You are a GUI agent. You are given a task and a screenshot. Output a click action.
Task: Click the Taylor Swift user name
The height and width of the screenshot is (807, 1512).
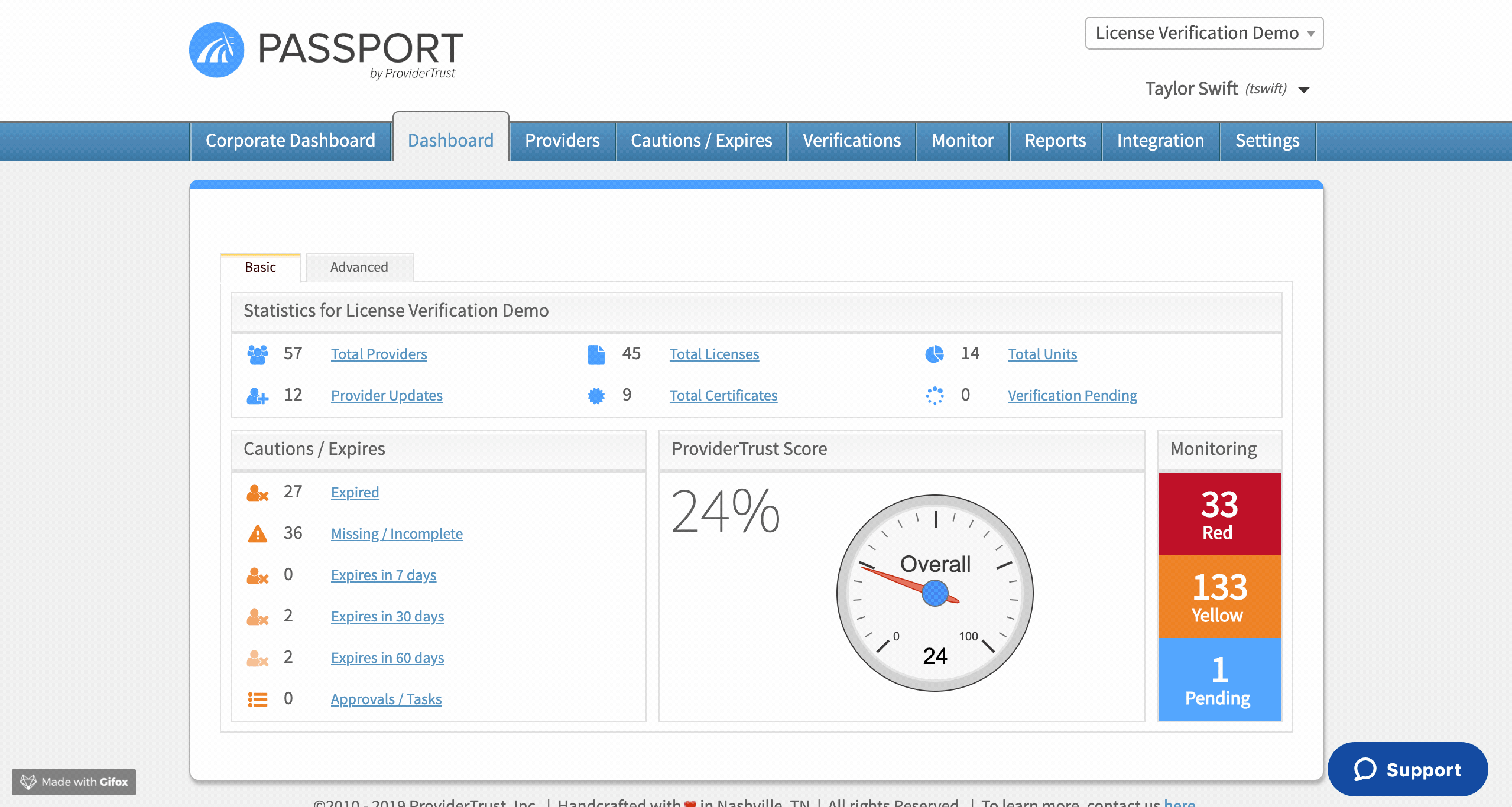tap(1191, 89)
